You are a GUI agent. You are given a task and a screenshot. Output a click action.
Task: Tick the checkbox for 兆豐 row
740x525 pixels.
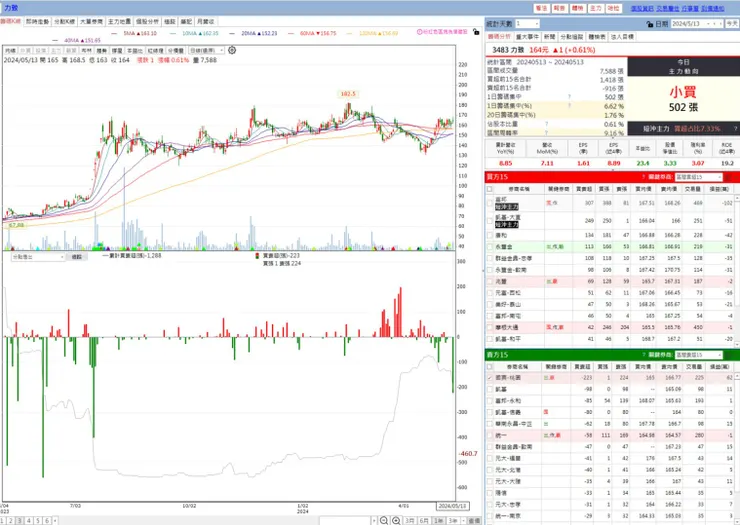tap(489, 281)
